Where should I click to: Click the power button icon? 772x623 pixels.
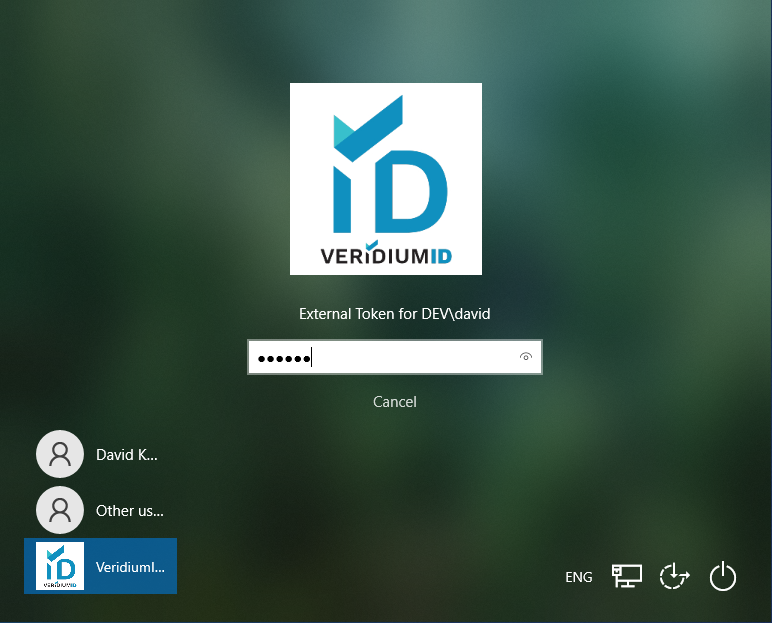click(722, 577)
